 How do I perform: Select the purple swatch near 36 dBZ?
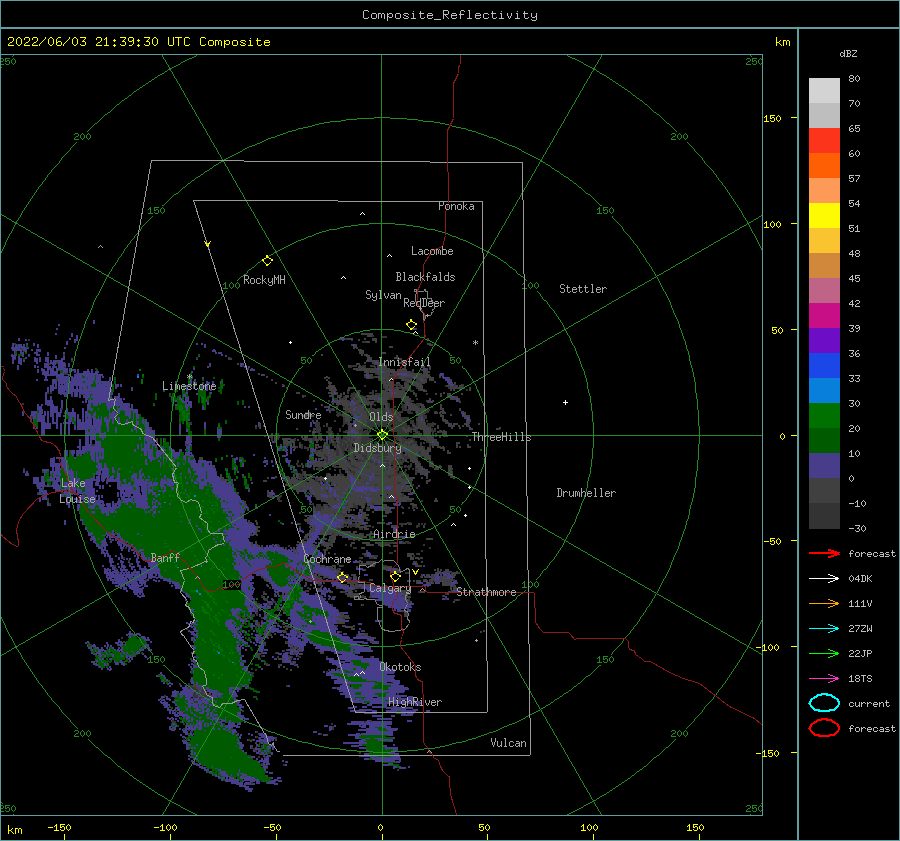pyautogui.click(x=824, y=340)
